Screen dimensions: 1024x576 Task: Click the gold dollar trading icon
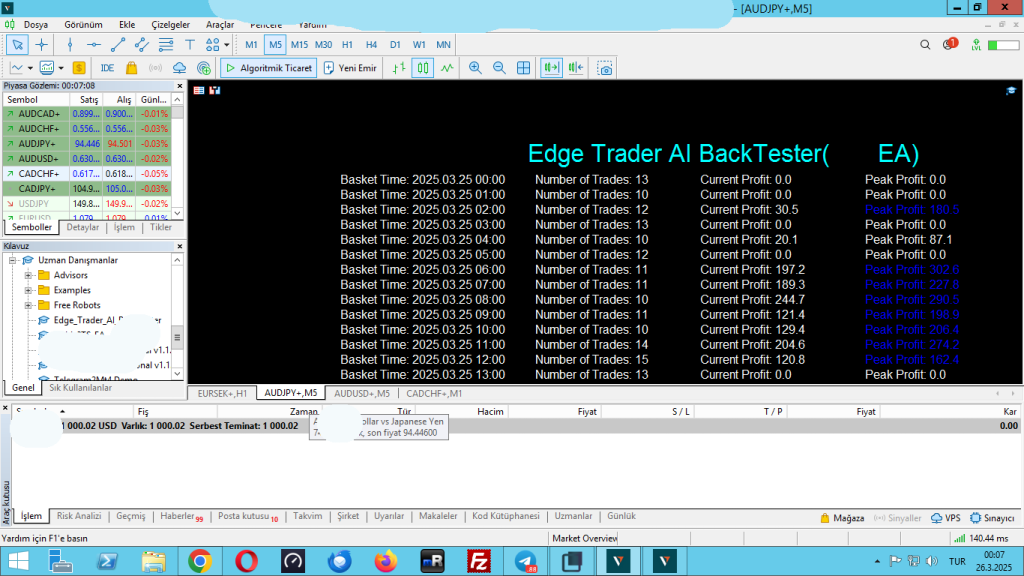tap(79, 68)
